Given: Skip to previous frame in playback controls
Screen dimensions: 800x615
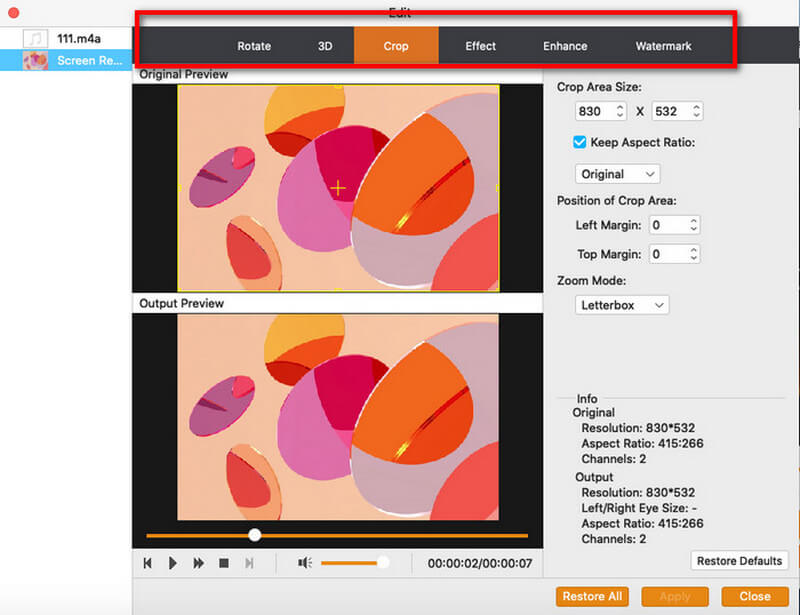Looking at the screenshot, I should [148, 564].
